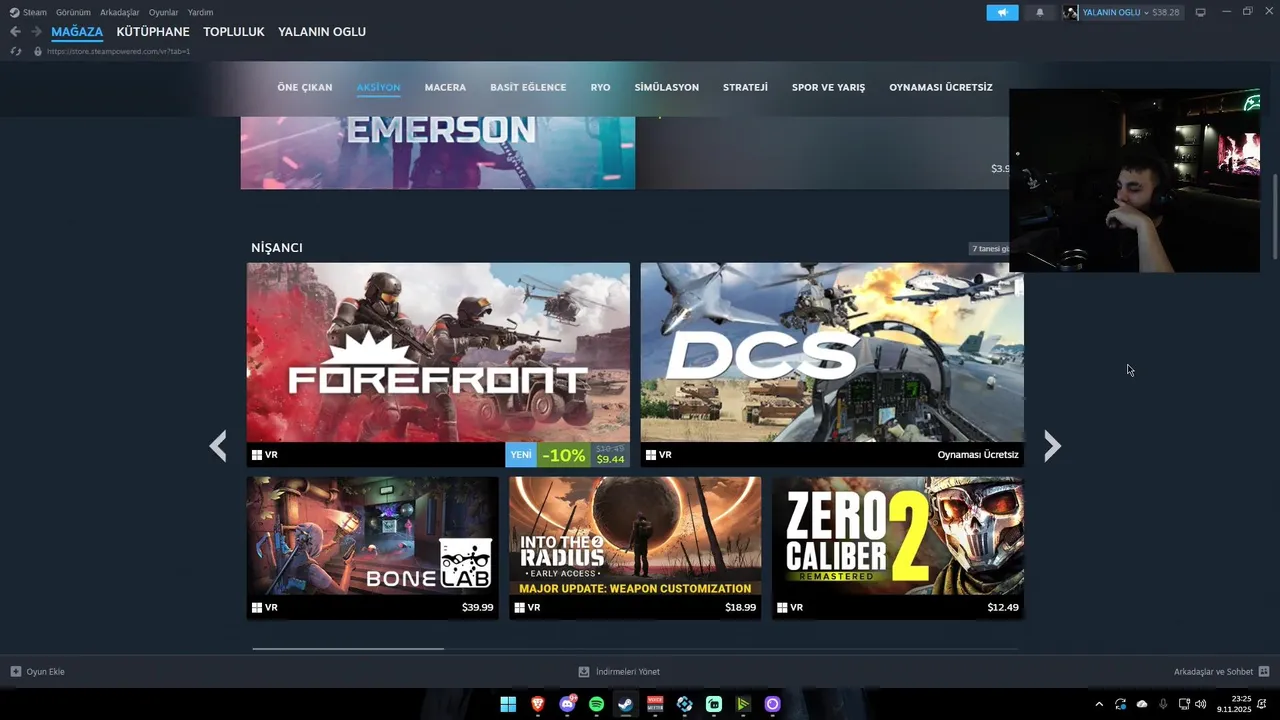Show the next Nişancı carousel page
Image resolution: width=1280 pixels, height=720 pixels.
(x=1052, y=446)
